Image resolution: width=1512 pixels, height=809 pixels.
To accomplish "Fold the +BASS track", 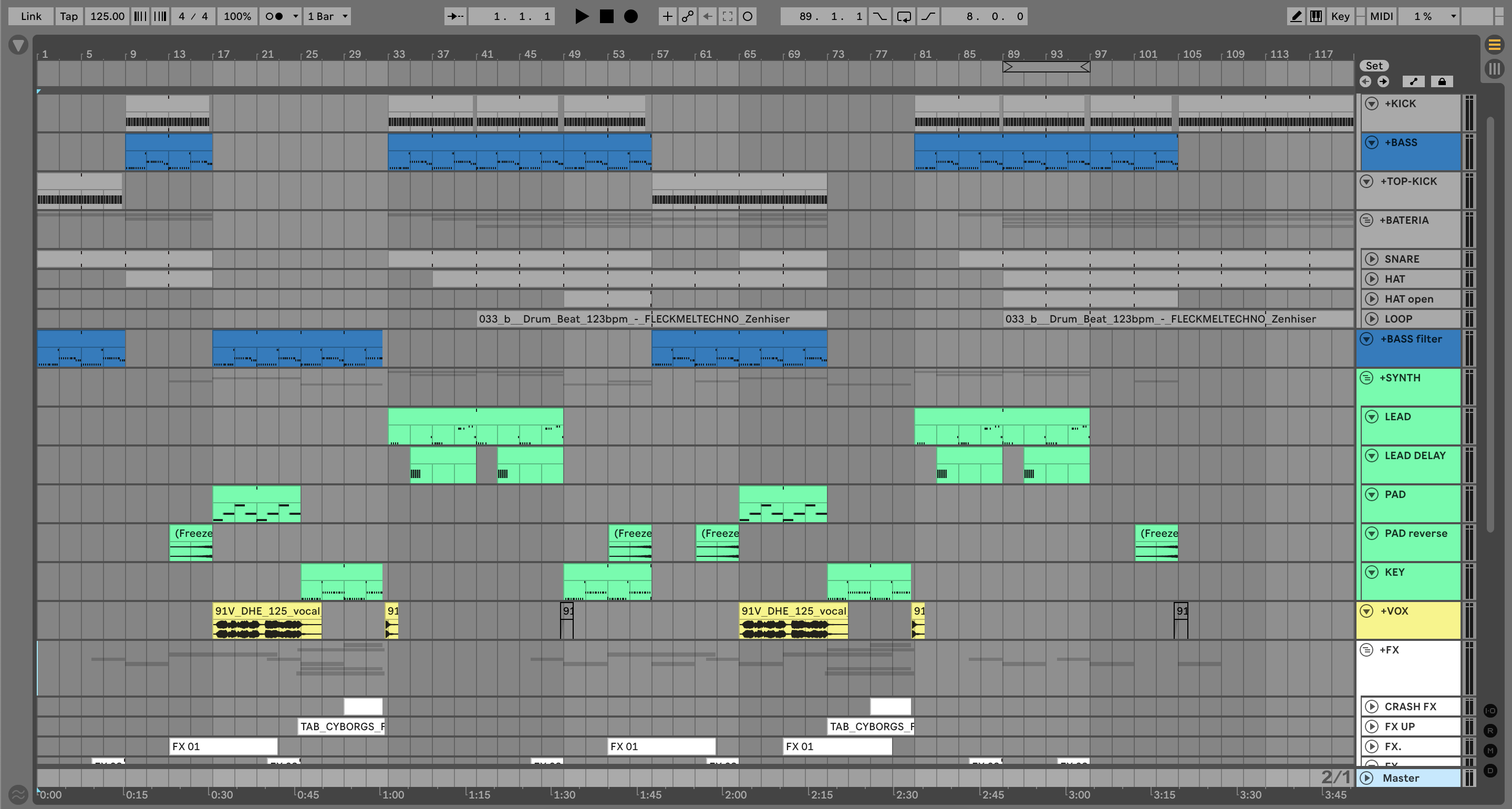I will [1372, 143].
